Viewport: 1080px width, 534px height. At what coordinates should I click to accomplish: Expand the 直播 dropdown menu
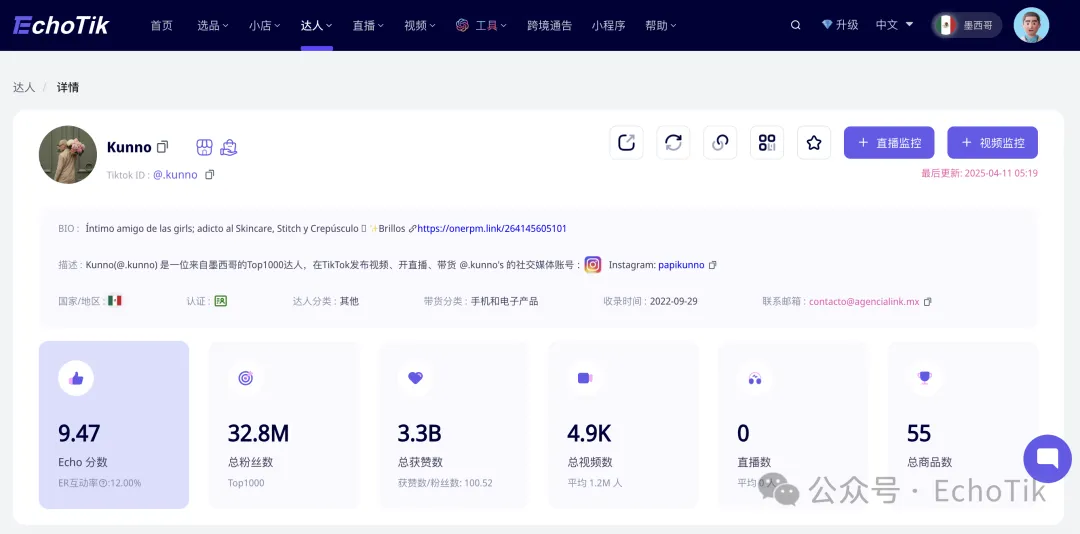pyautogui.click(x=368, y=25)
